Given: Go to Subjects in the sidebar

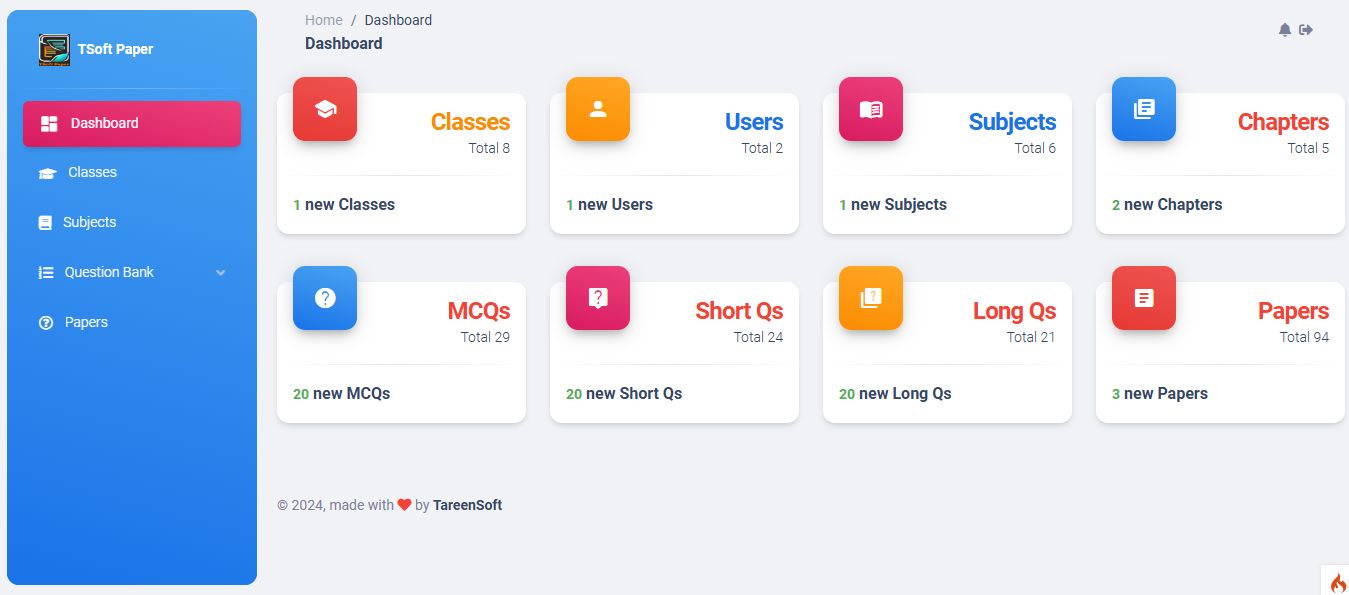Looking at the screenshot, I should 89,222.
